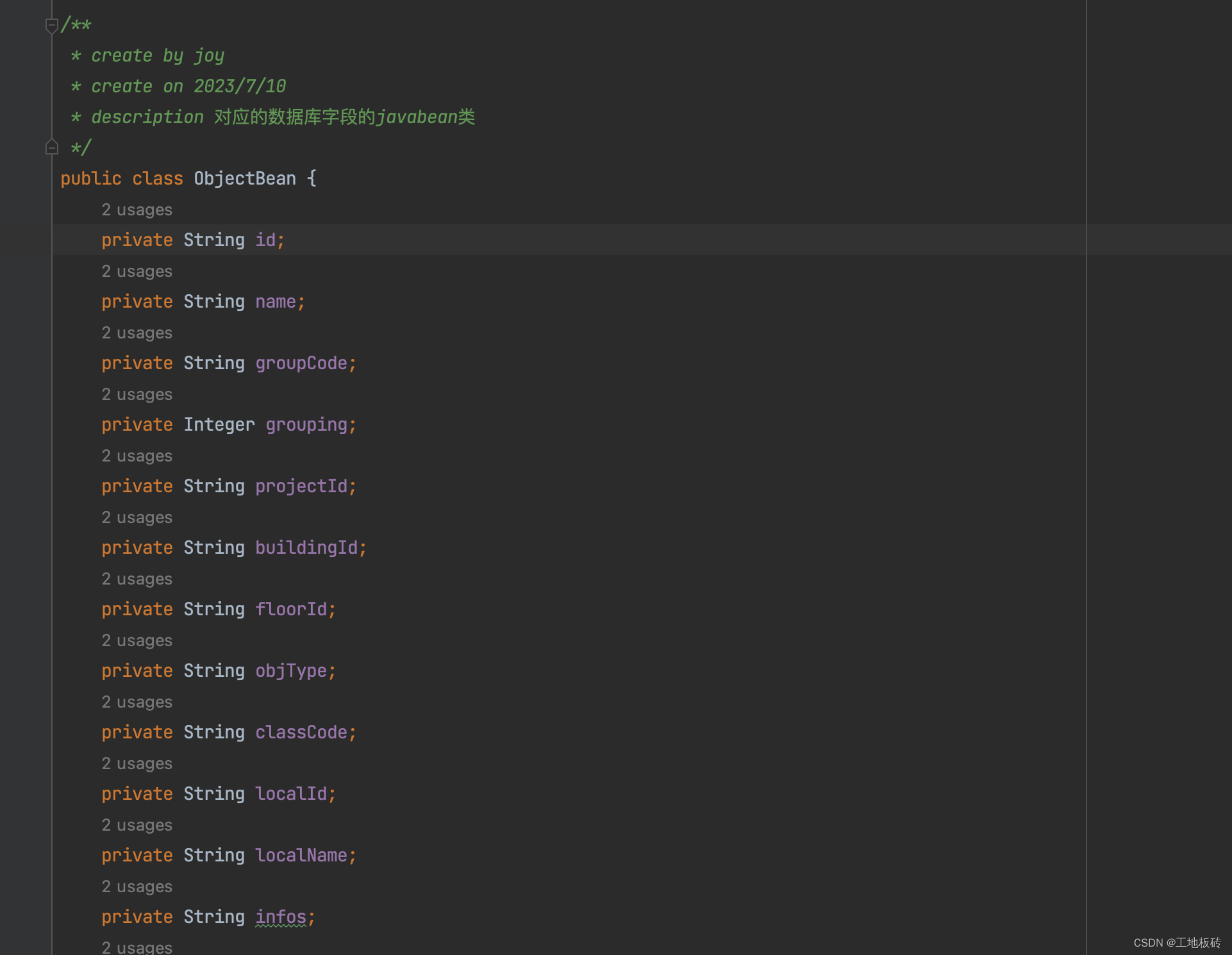This screenshot has height=955, width=1232.
Task: Open the 2 usages hint above id field
Action: click(x=137, y=210)
